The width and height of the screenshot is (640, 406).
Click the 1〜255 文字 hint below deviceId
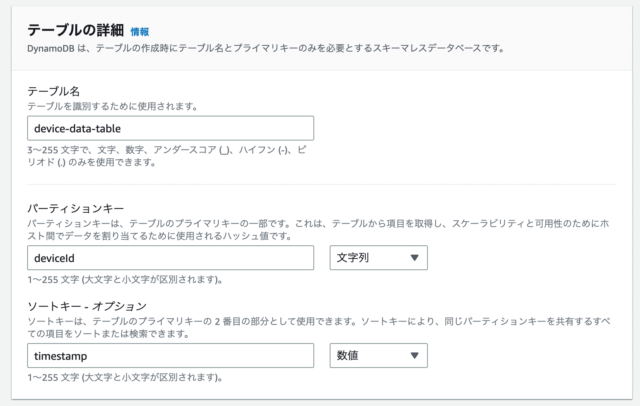[125, 280]
